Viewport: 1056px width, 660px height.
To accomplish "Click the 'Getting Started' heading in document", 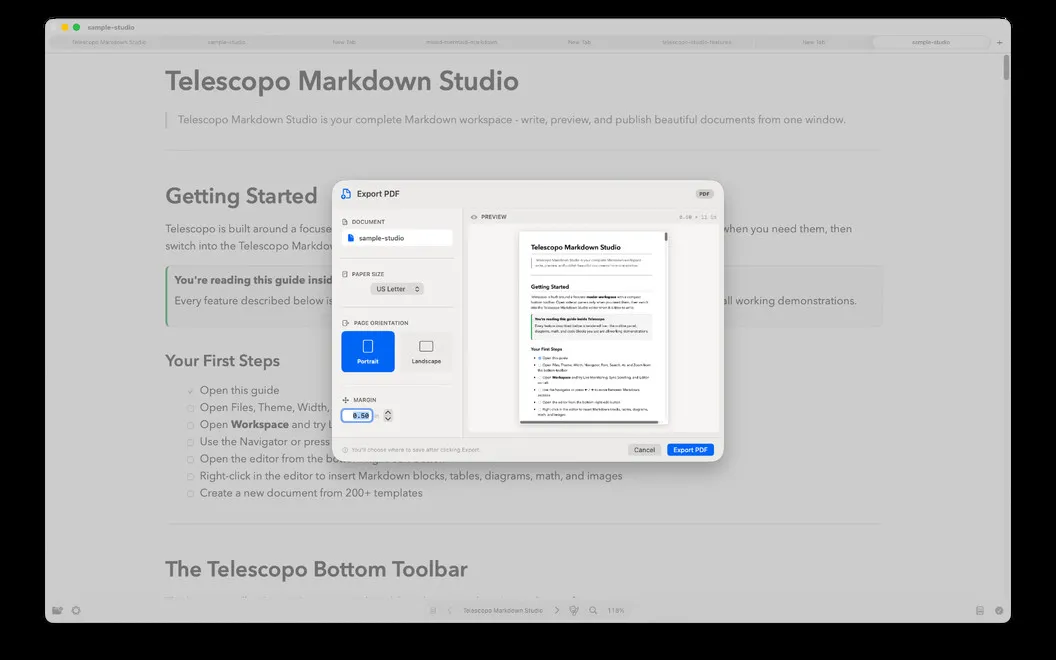I will [x=241, y=196].
